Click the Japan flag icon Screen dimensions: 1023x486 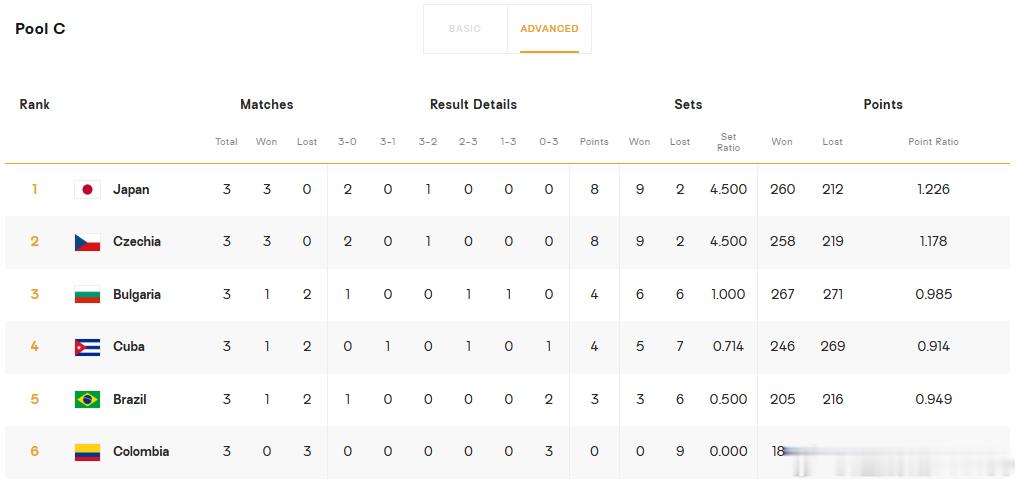[87, 190]
